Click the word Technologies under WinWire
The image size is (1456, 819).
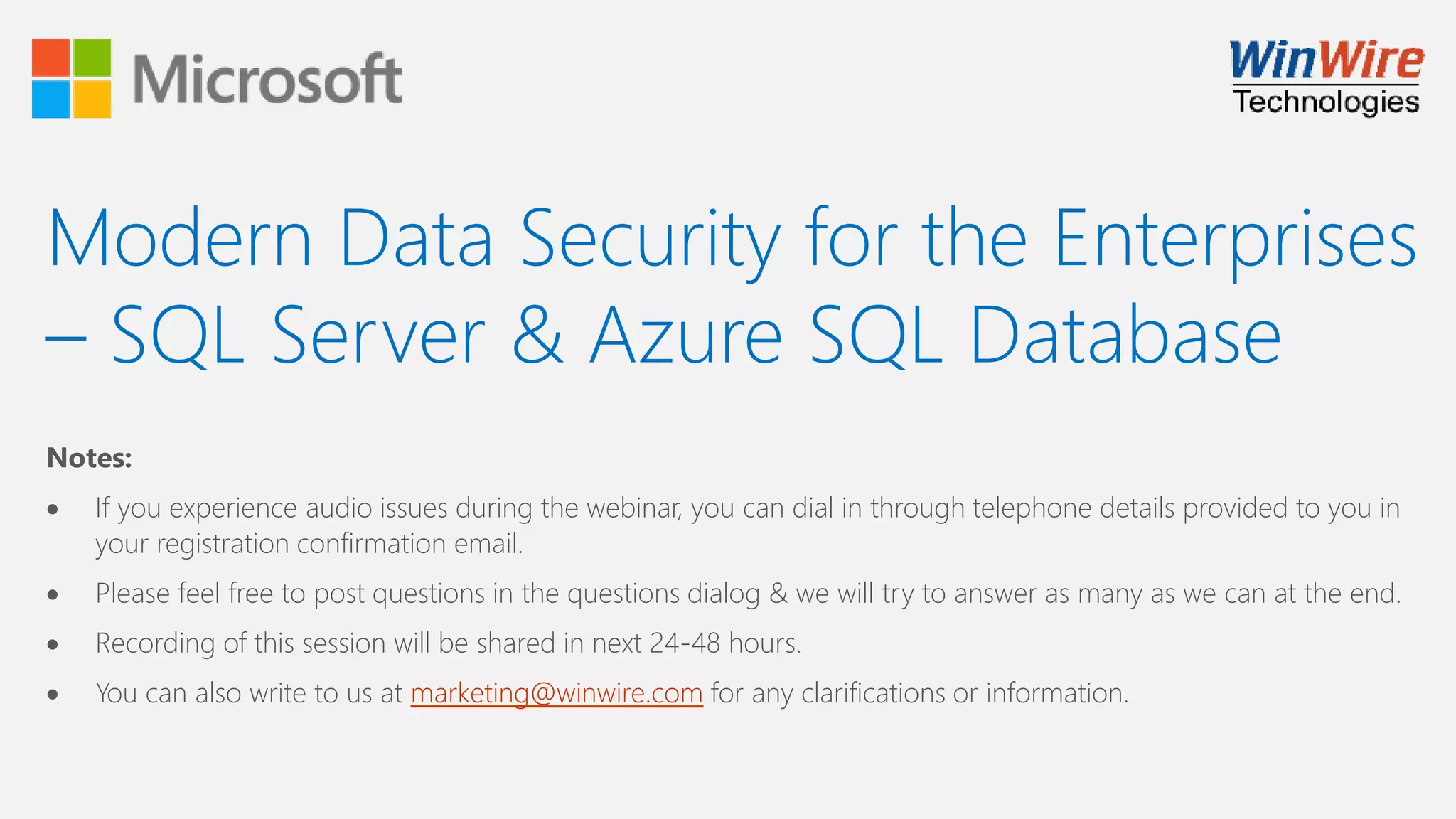coord(1326,102)
